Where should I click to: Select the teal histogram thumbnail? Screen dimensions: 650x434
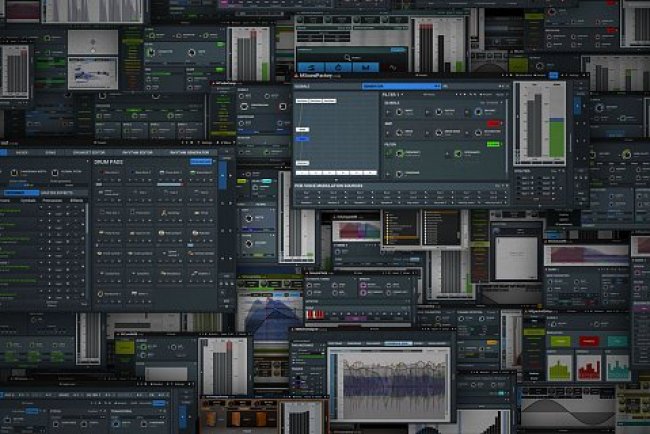coord(618,368)
